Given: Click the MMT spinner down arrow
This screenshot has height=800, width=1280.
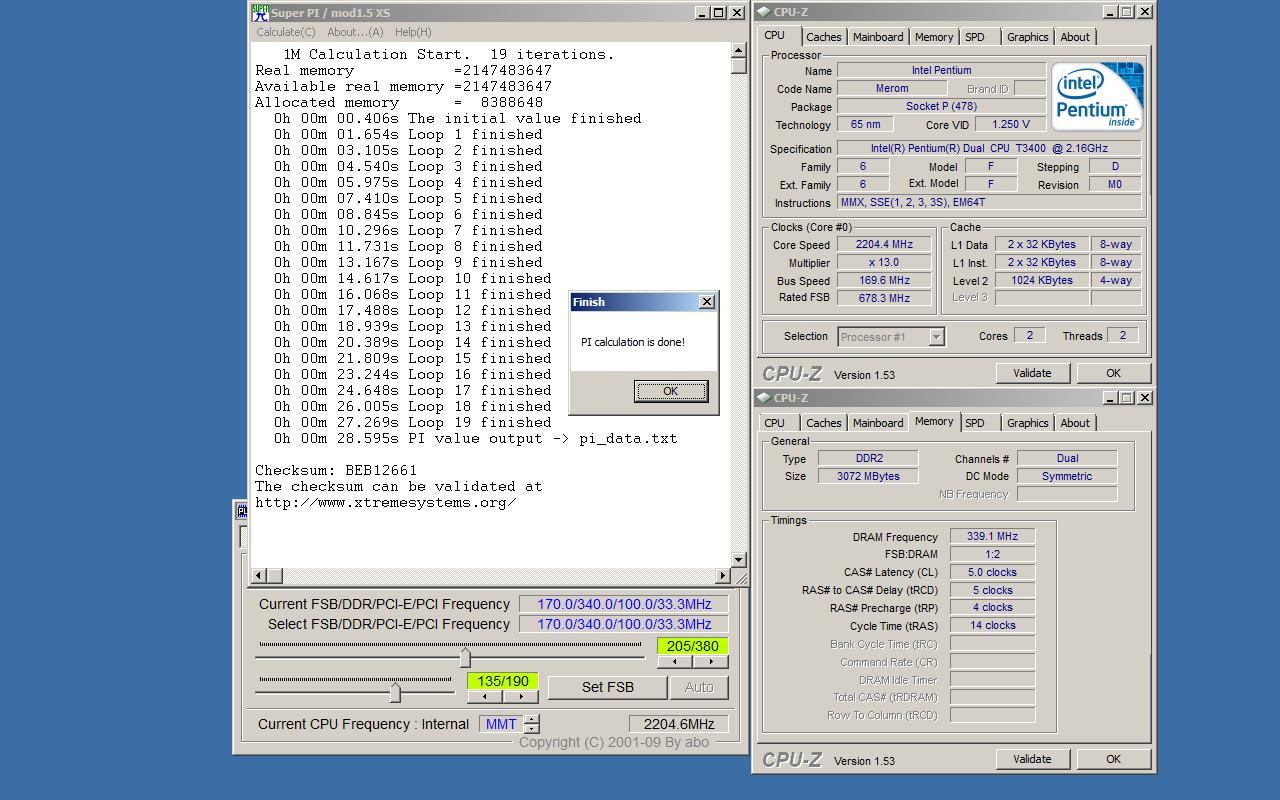Looking at the screenshot, I should click(x=531, y=729).
